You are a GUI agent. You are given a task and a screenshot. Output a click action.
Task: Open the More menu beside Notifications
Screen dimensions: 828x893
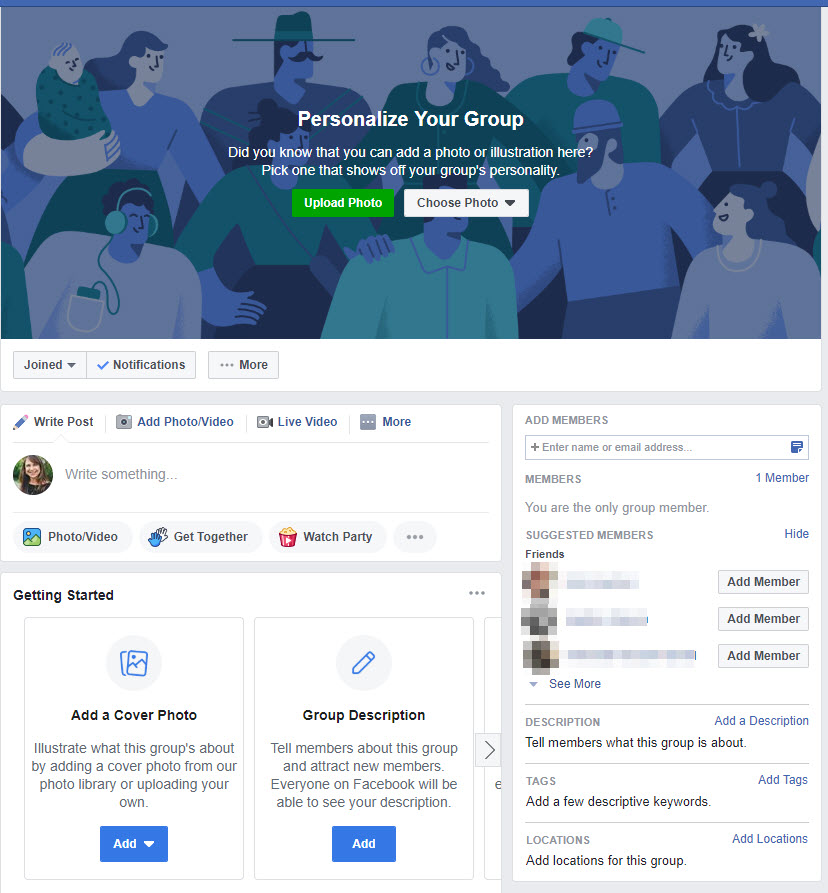(x=243, y=365)
